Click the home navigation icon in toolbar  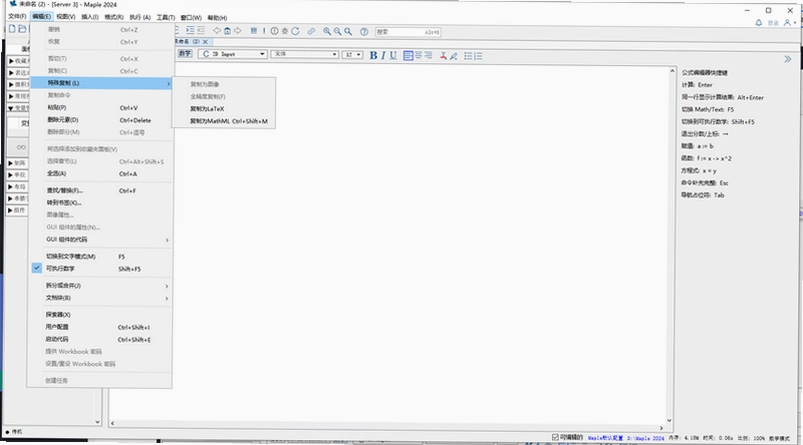[x=227, y=31]
